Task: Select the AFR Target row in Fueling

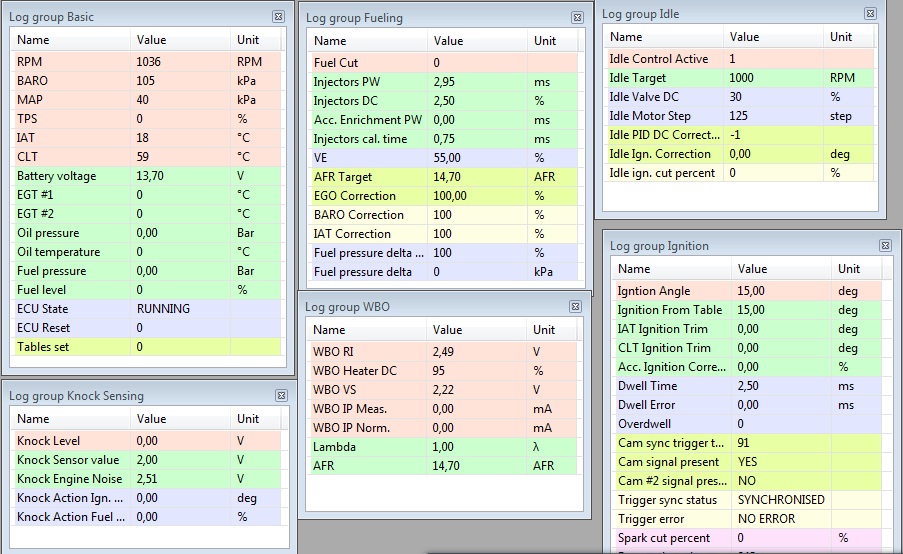Action: tap(444, 176)
